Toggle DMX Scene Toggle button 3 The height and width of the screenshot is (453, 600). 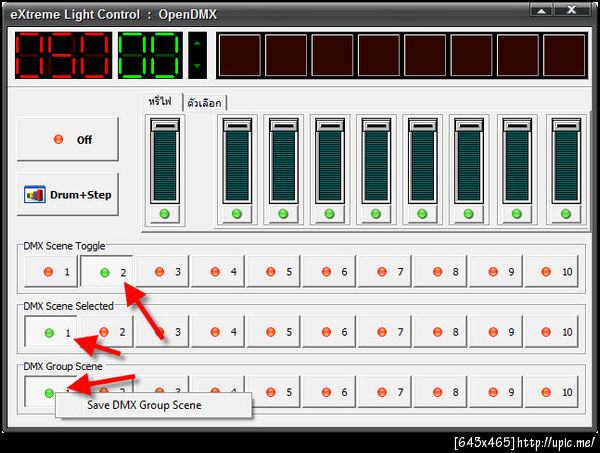coord(162,272)
